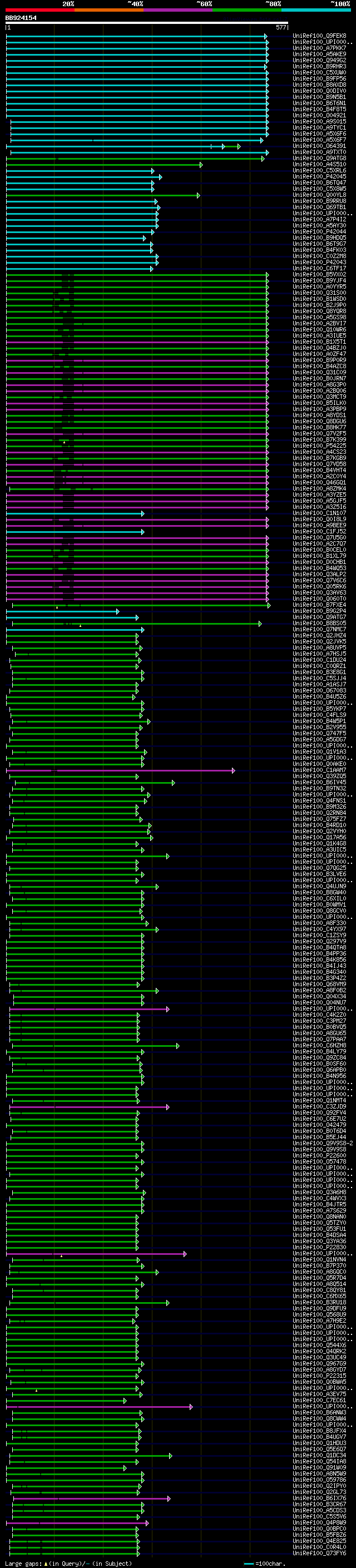Click the =100char. scale legend

tap(264, 1563)
